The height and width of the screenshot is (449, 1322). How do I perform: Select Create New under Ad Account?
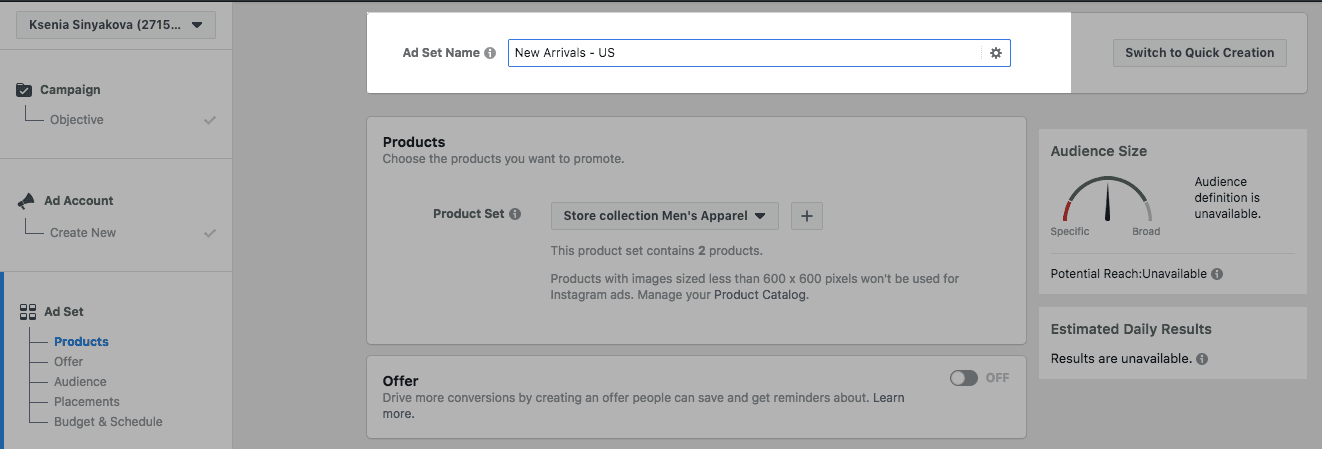click(x=83, y=233)
